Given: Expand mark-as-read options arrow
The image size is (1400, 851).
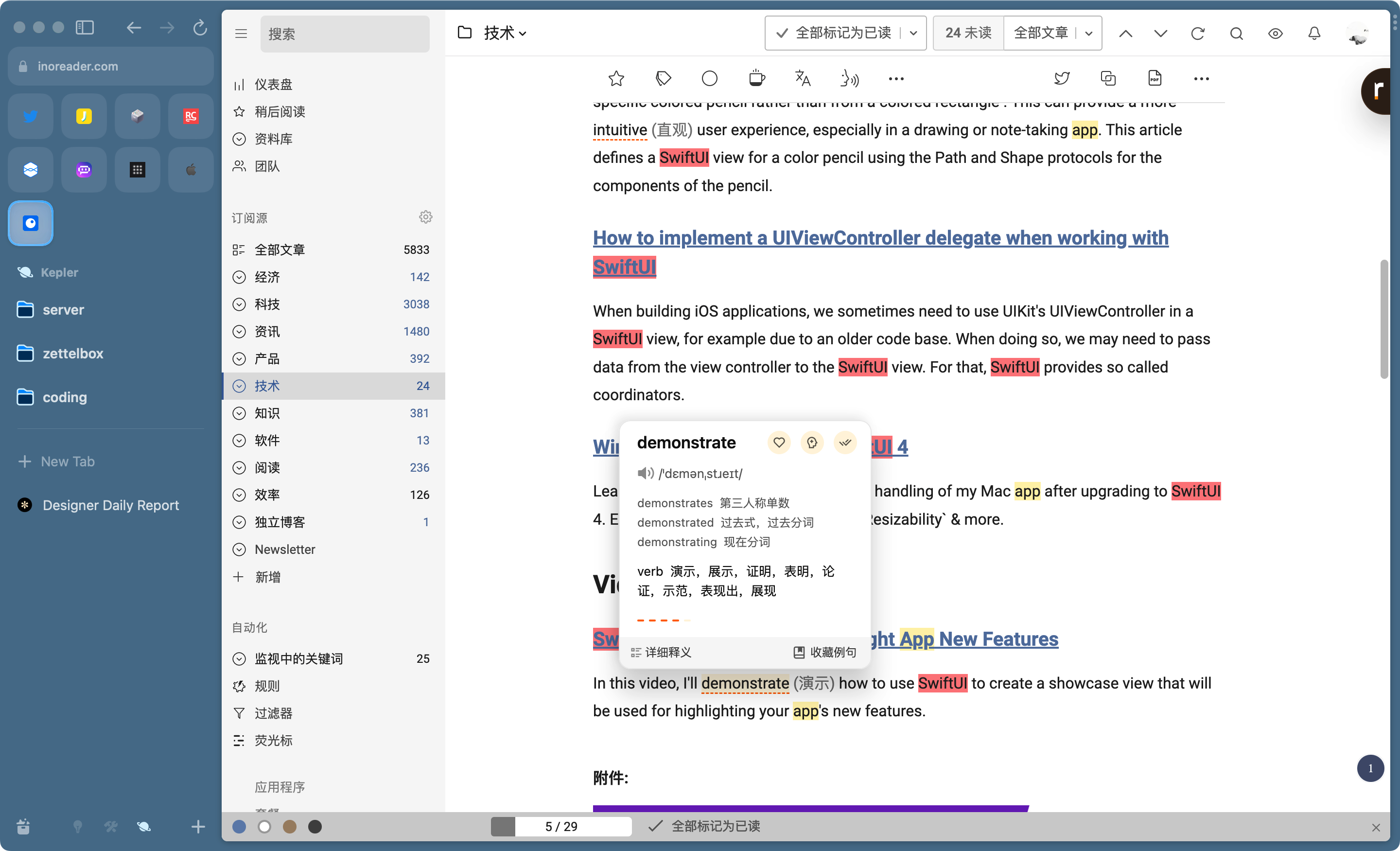Looking at the screenshot, I should [913, 33].
